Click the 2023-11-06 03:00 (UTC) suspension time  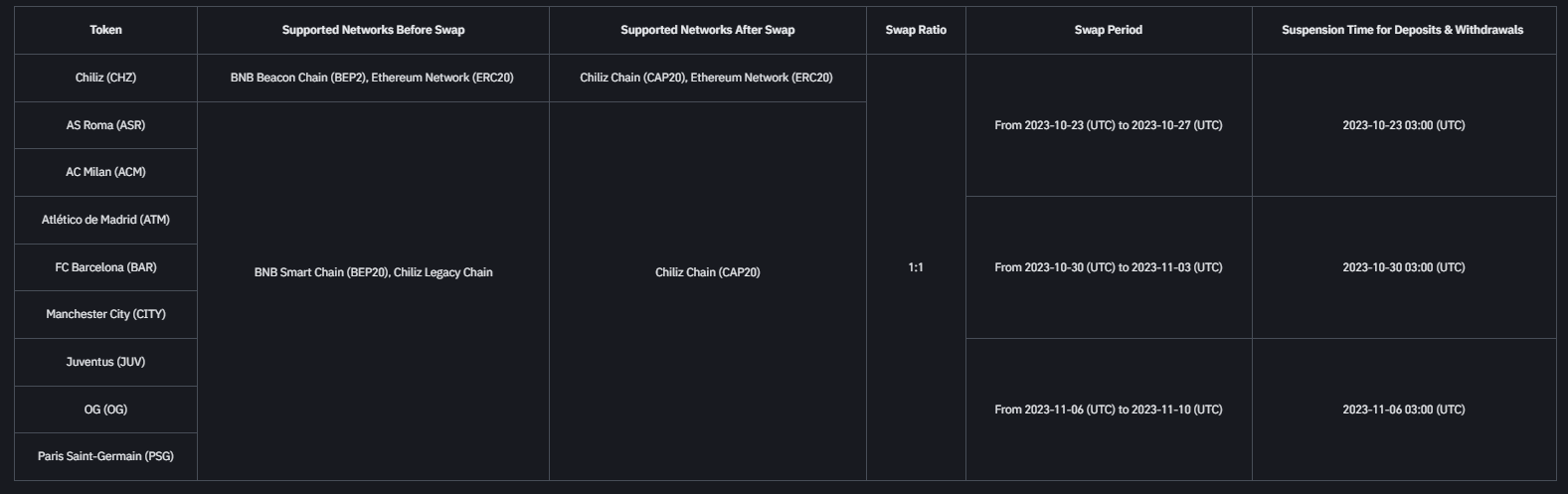[x=1403, y=410]
